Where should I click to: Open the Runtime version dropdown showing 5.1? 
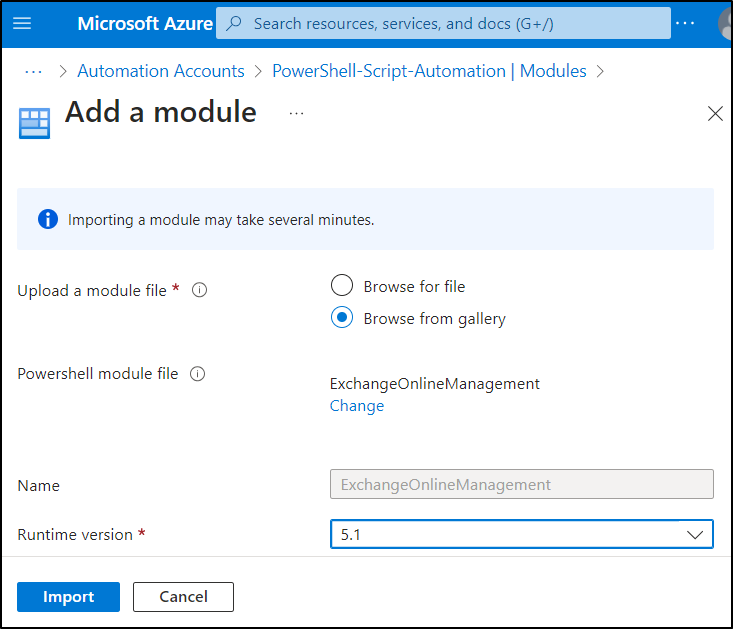click(x=522, y=534)
